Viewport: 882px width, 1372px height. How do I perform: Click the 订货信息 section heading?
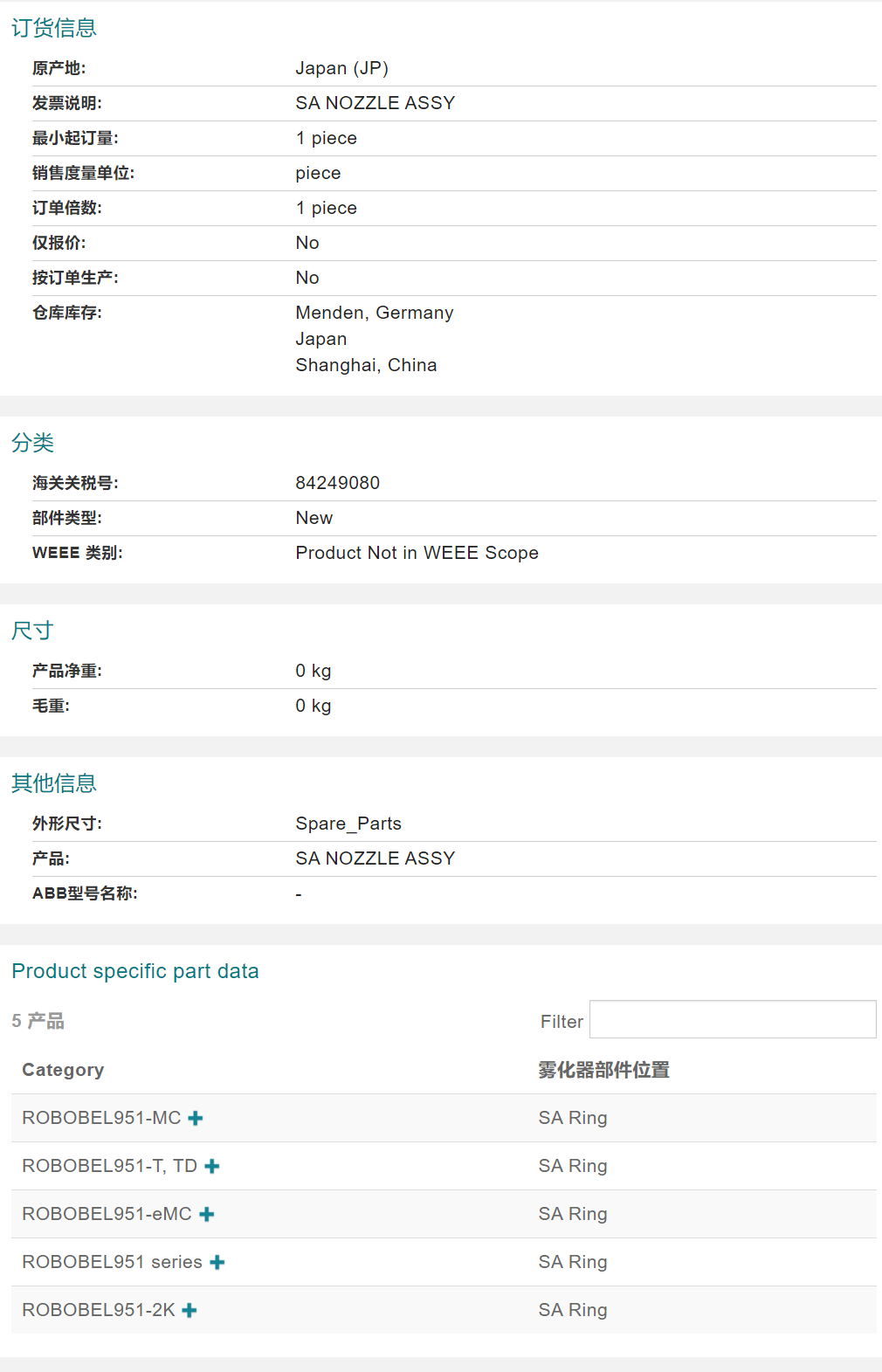(x=54, y=28)
